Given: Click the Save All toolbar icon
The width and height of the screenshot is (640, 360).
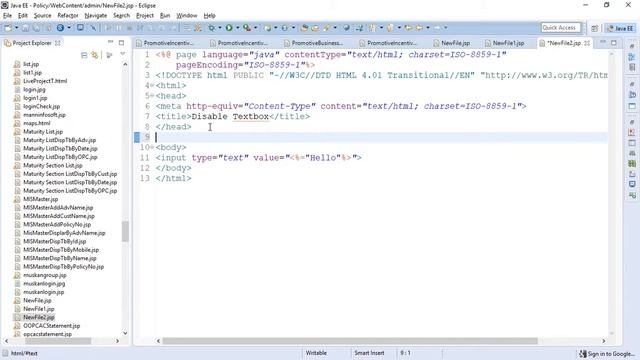Looking at the screenshot, I should coord(36,28).
